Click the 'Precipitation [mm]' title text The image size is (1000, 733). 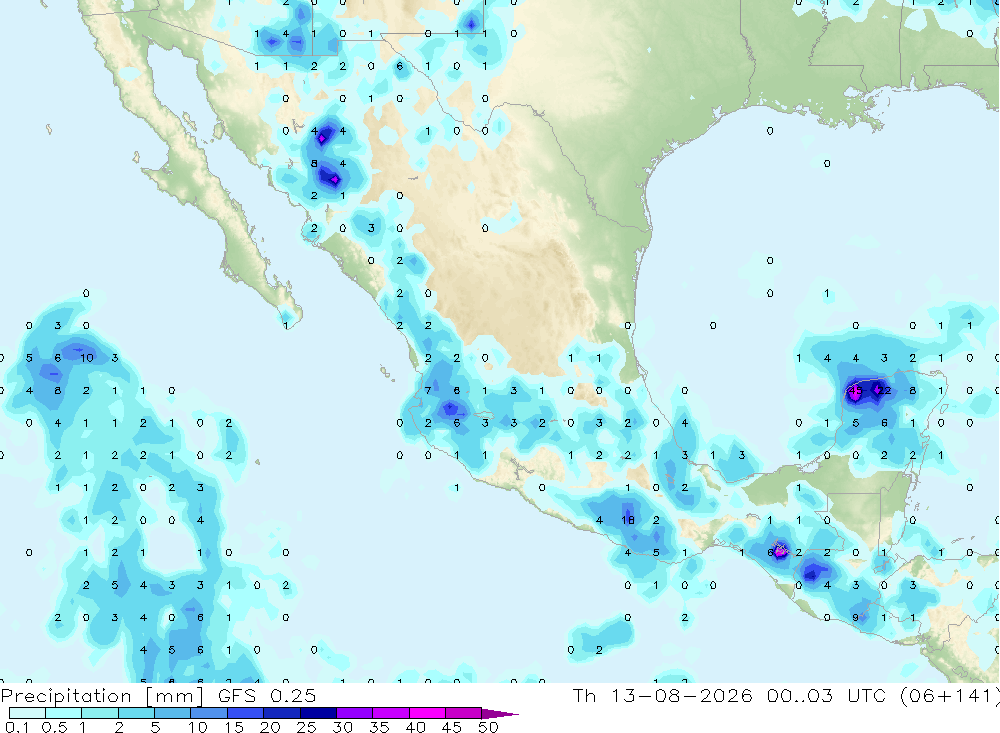(102, 696)
